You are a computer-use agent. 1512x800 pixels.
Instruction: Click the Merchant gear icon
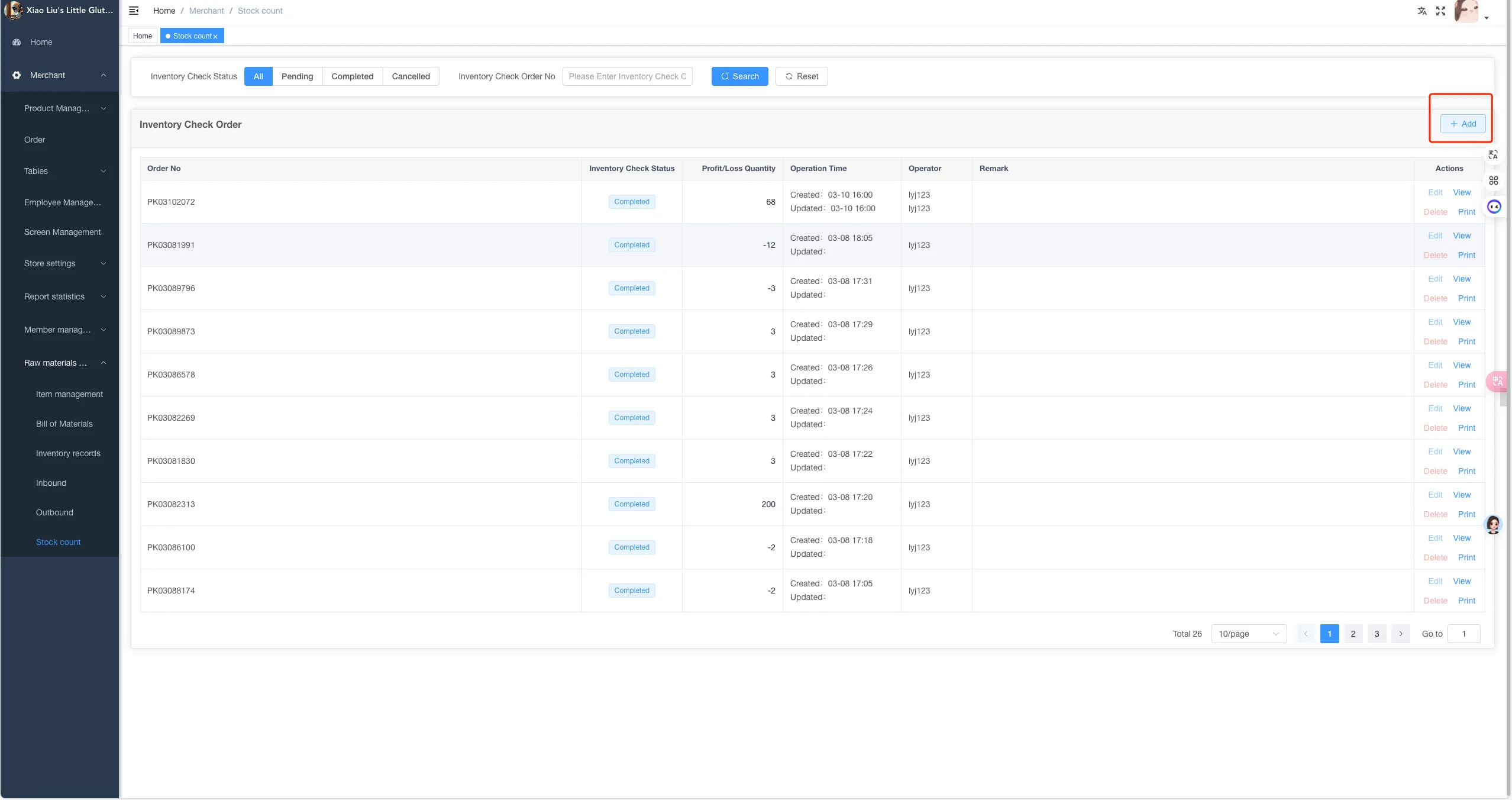[x=17, y=75]
